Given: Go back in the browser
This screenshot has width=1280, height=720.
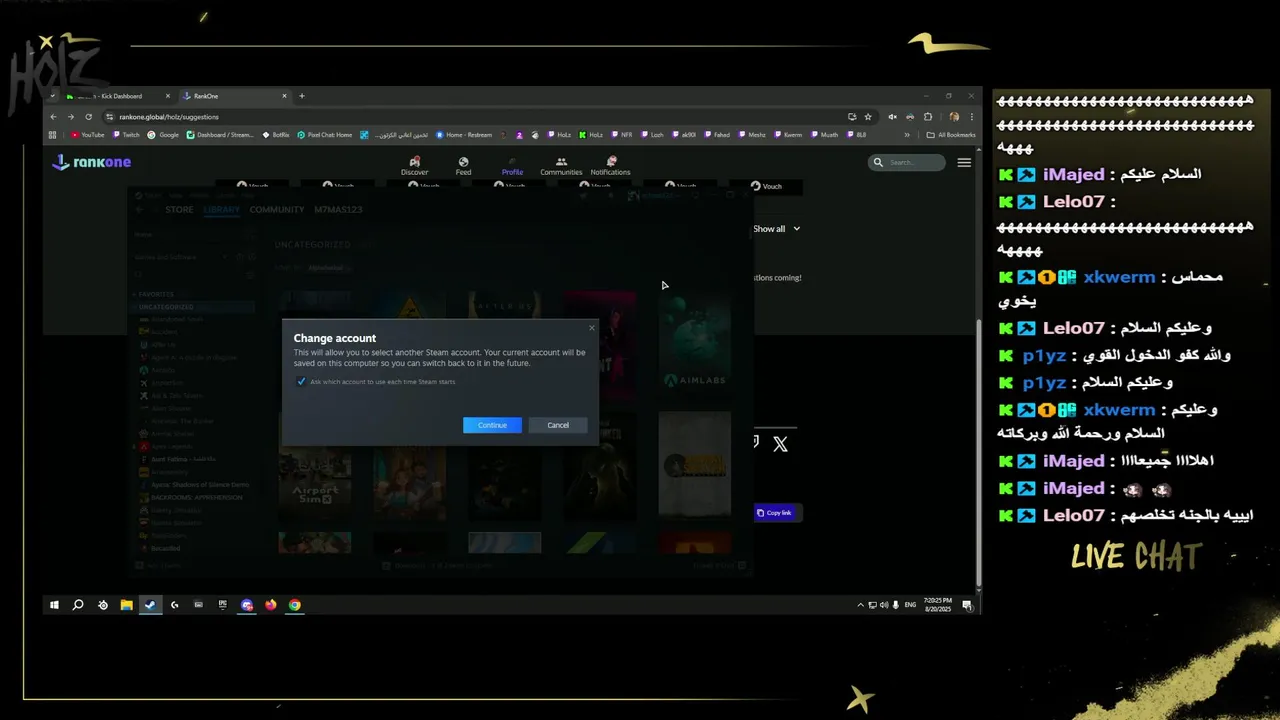Looking at the screenshot, I should click(x=54, y=116).
